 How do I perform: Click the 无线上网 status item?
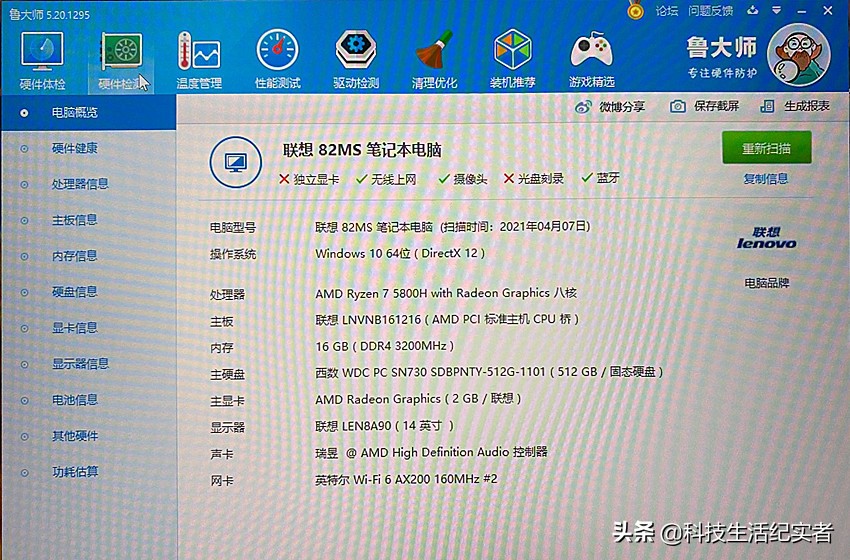tap(386, 179)
